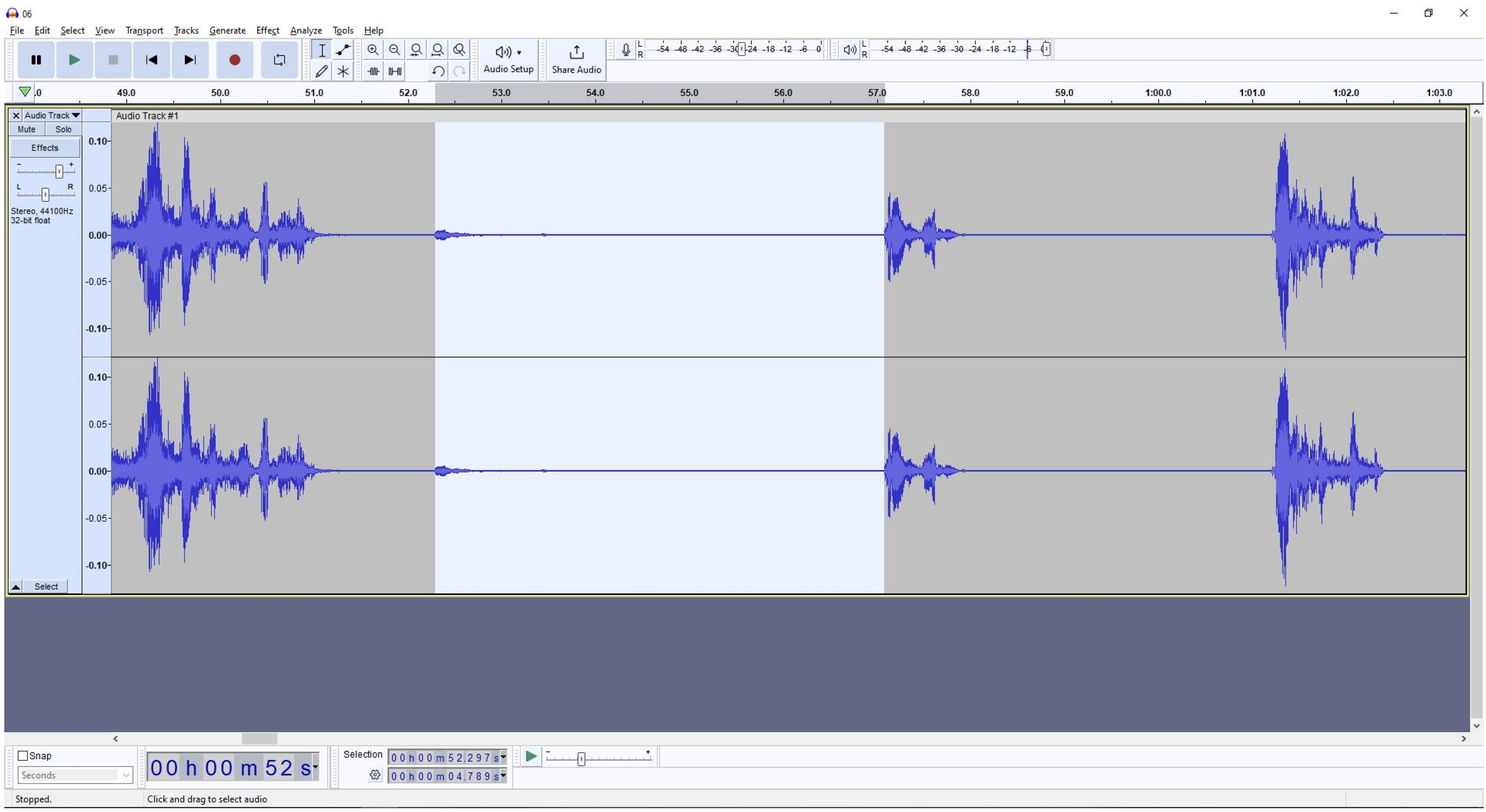
Task: Click the Trim audio outside selection icon
Action: tap(373, 72)
